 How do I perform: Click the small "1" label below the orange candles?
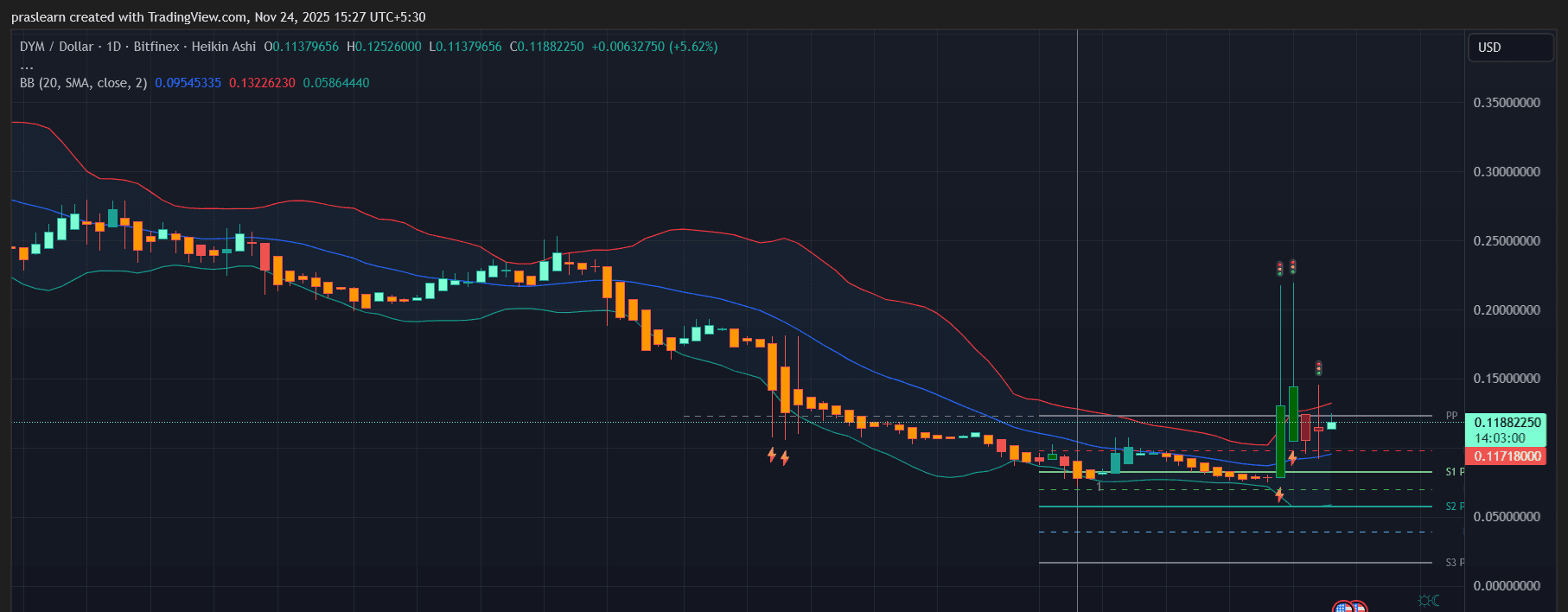coord(1100,487)
